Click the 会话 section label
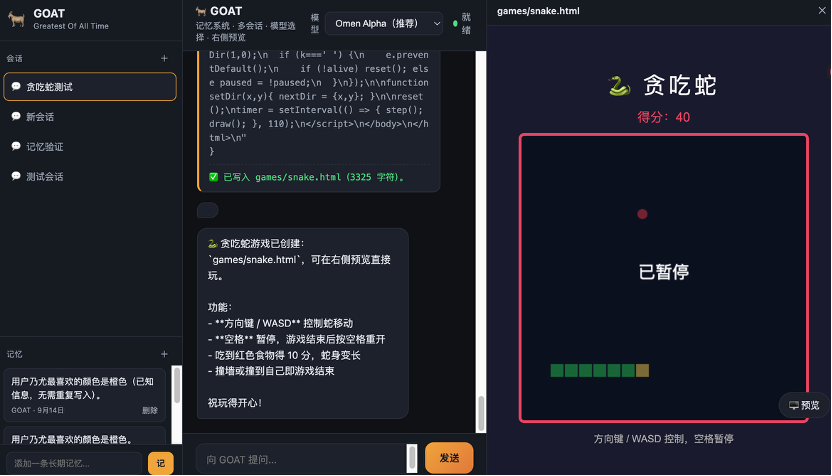The image size is (832, 476). tap(14, 58)
